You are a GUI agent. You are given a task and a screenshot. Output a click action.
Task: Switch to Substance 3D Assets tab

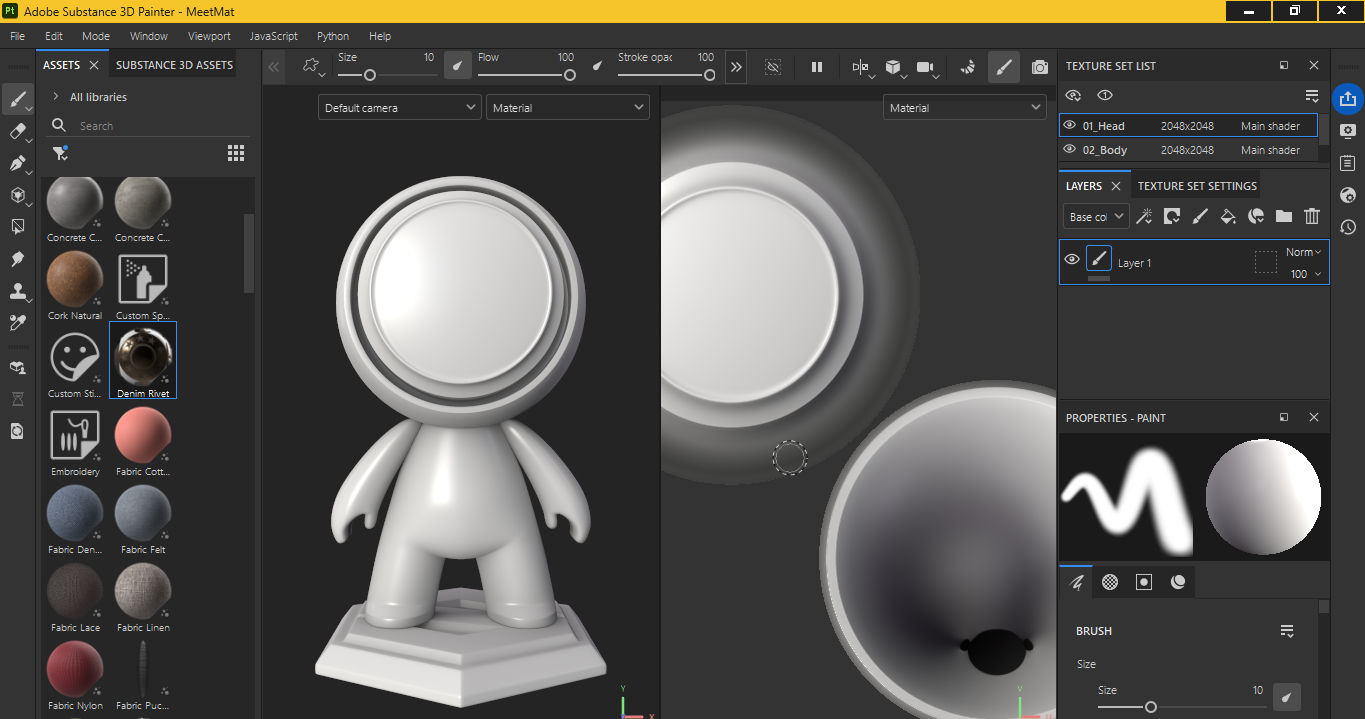[174, 65]
